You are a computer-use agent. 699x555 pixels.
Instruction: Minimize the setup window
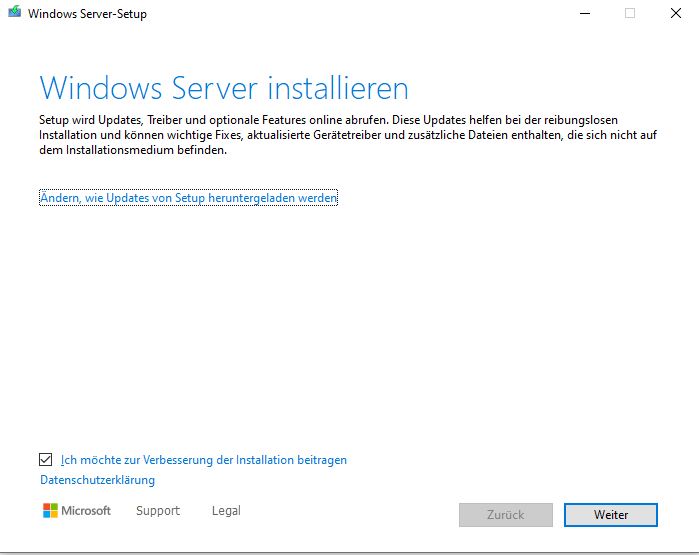click(582, 14)
